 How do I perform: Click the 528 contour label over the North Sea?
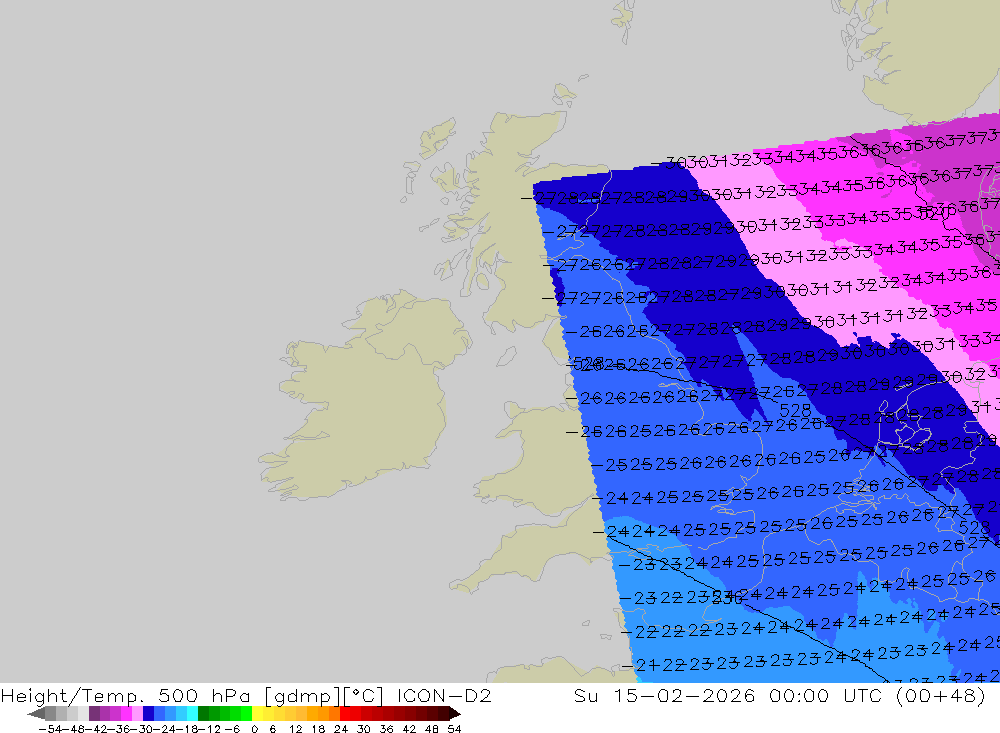(x=795, y=410)
